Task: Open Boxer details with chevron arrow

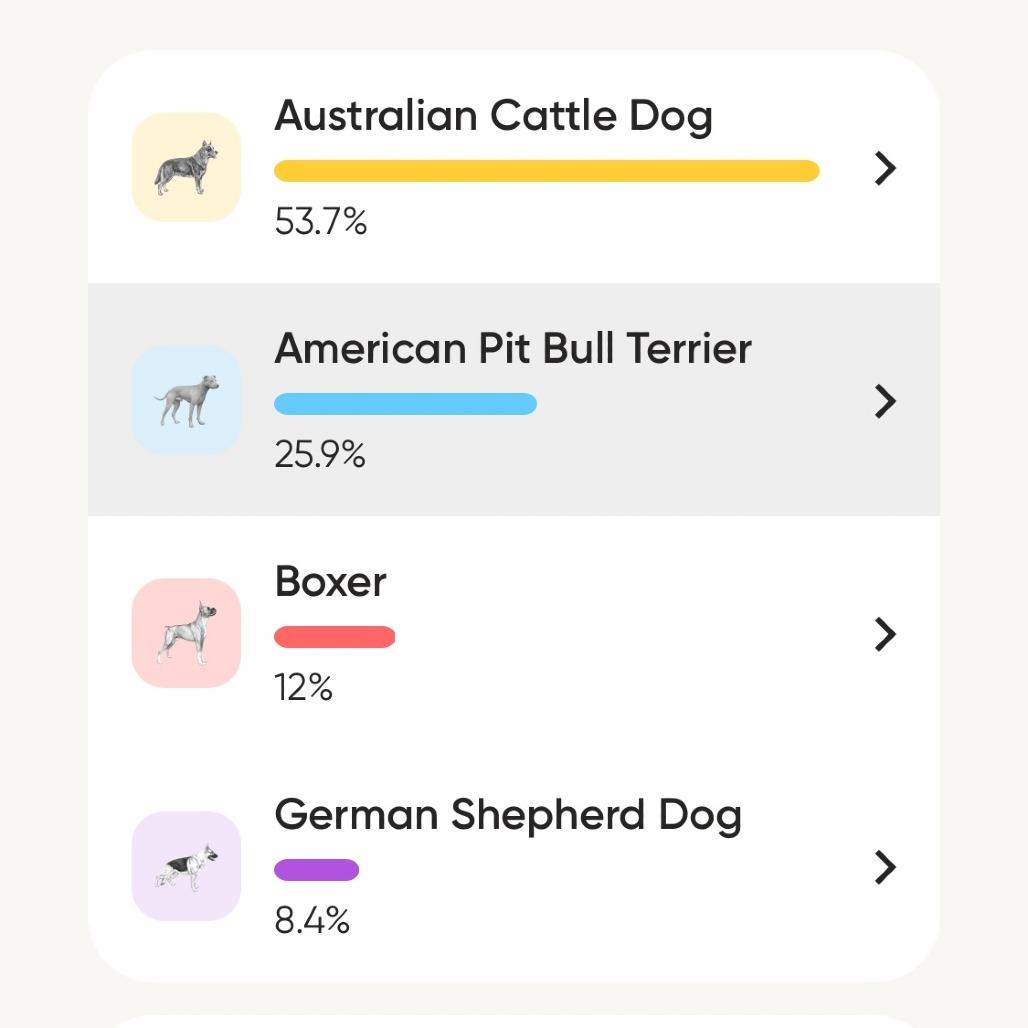Action: pos(885,634)
